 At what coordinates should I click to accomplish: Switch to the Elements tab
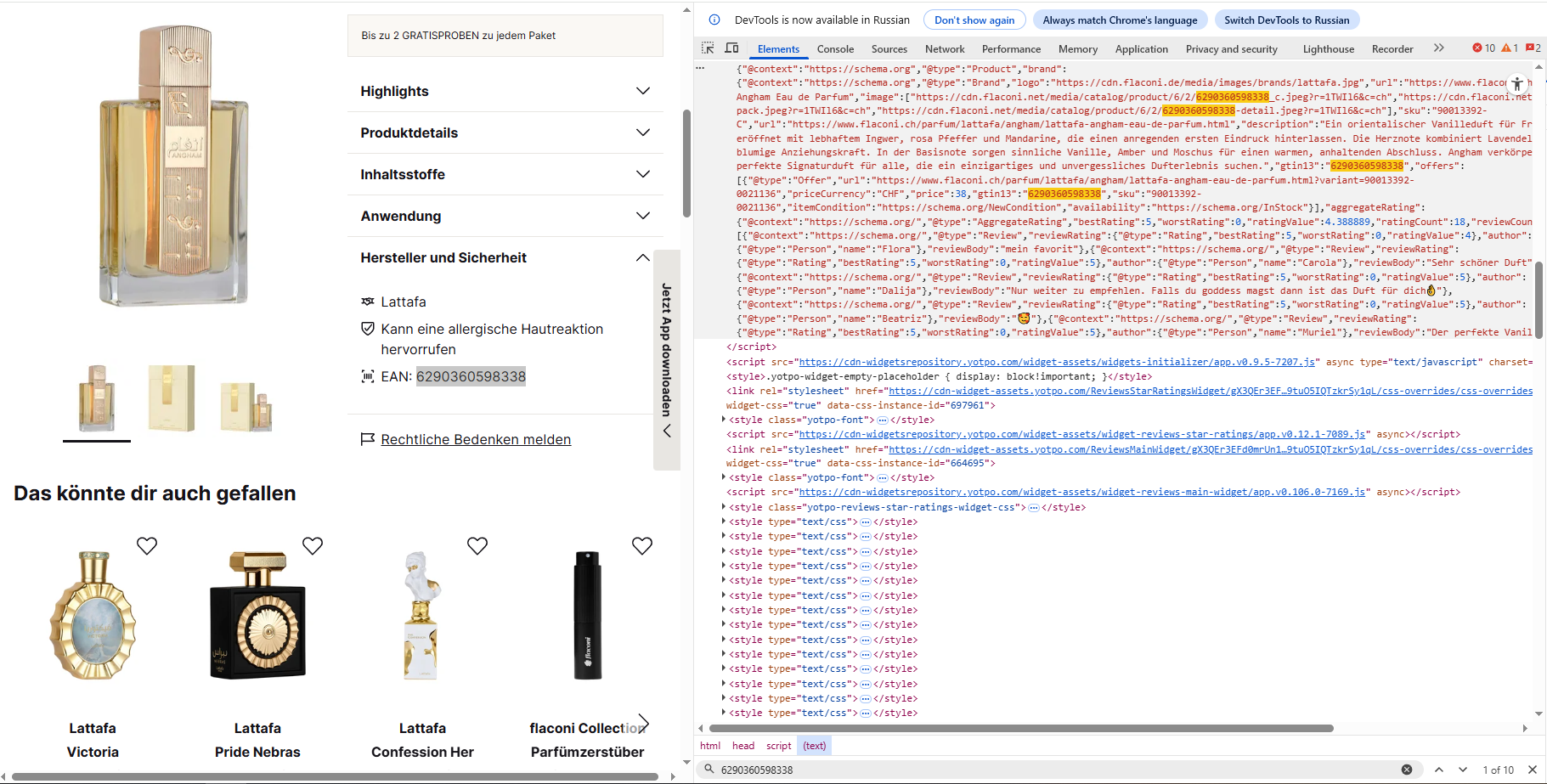click(x=778, y=49)
